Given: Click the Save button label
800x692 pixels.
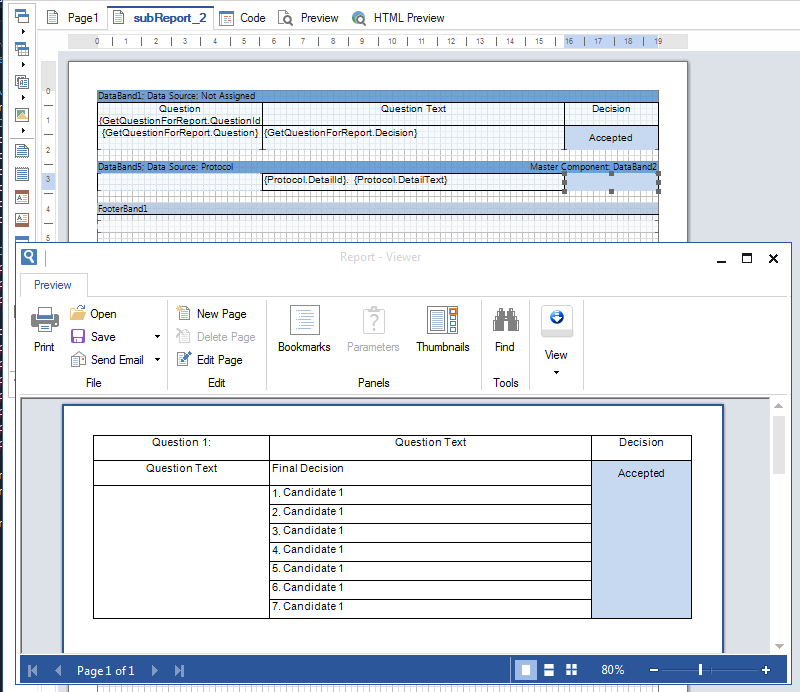Looking at the screenshot, I should click(103, 337).
